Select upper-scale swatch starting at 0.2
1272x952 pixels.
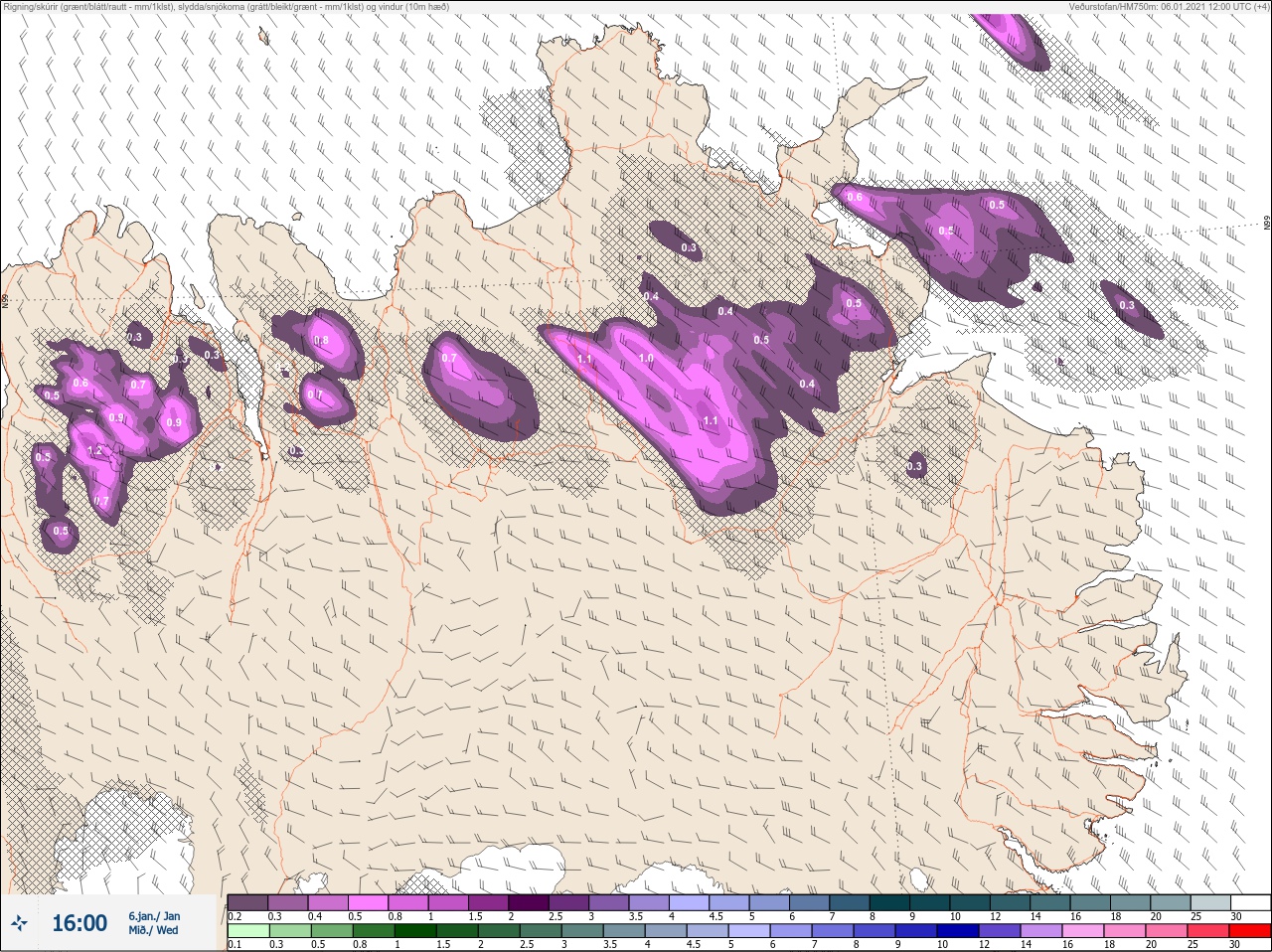click(247, 902)
